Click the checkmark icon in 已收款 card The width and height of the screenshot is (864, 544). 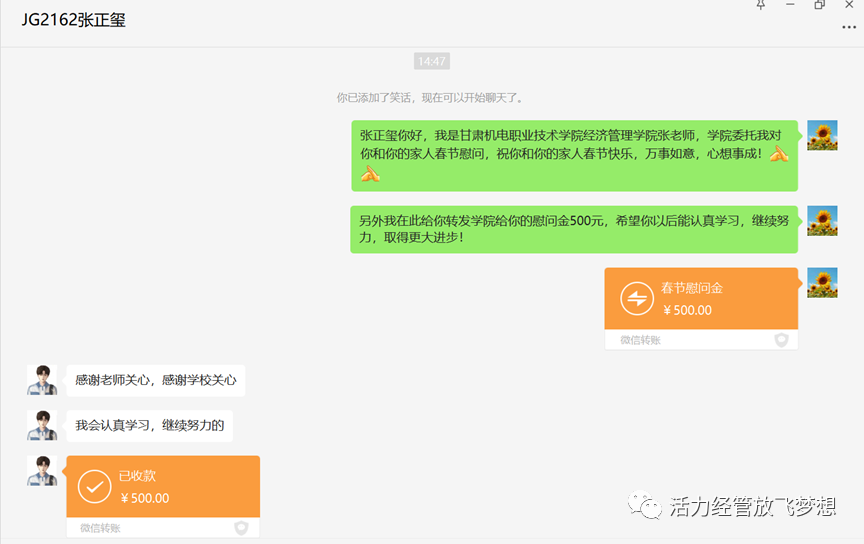(93, 487)
